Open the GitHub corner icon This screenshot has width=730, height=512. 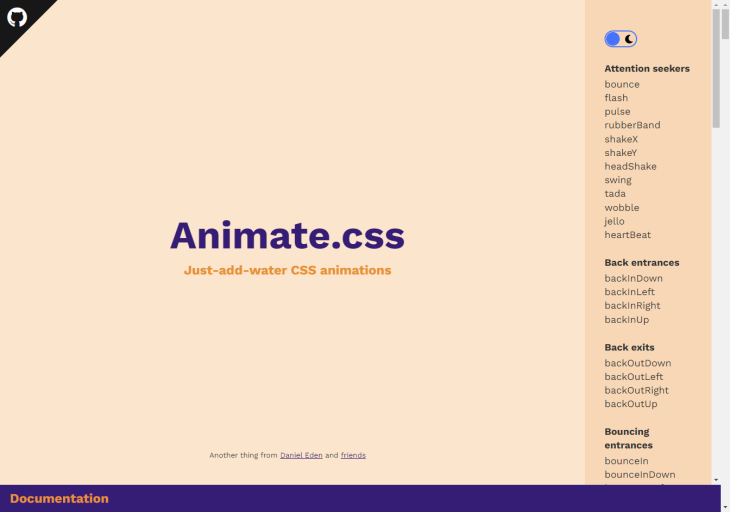click(17, 18)
